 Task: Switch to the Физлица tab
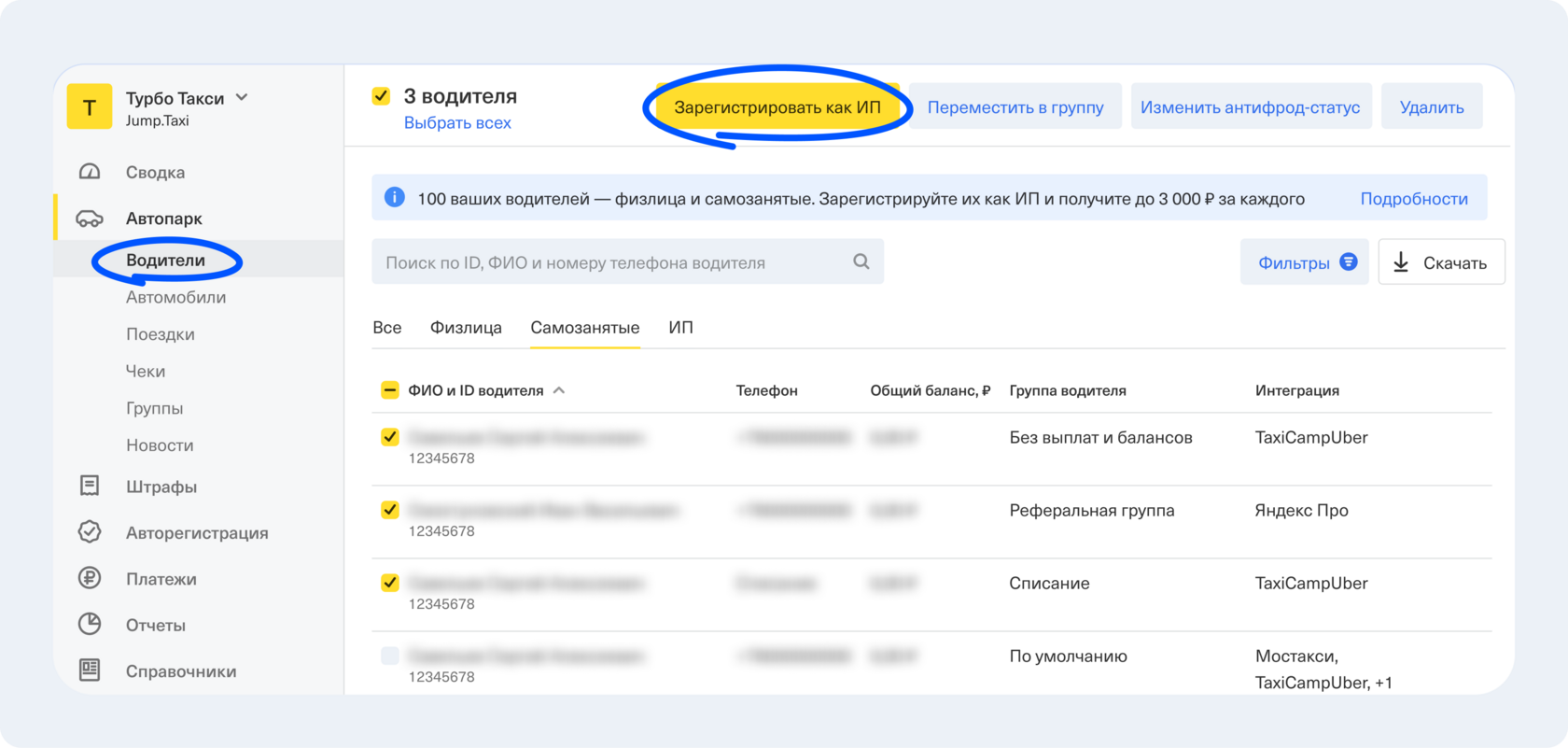(466, 328)
